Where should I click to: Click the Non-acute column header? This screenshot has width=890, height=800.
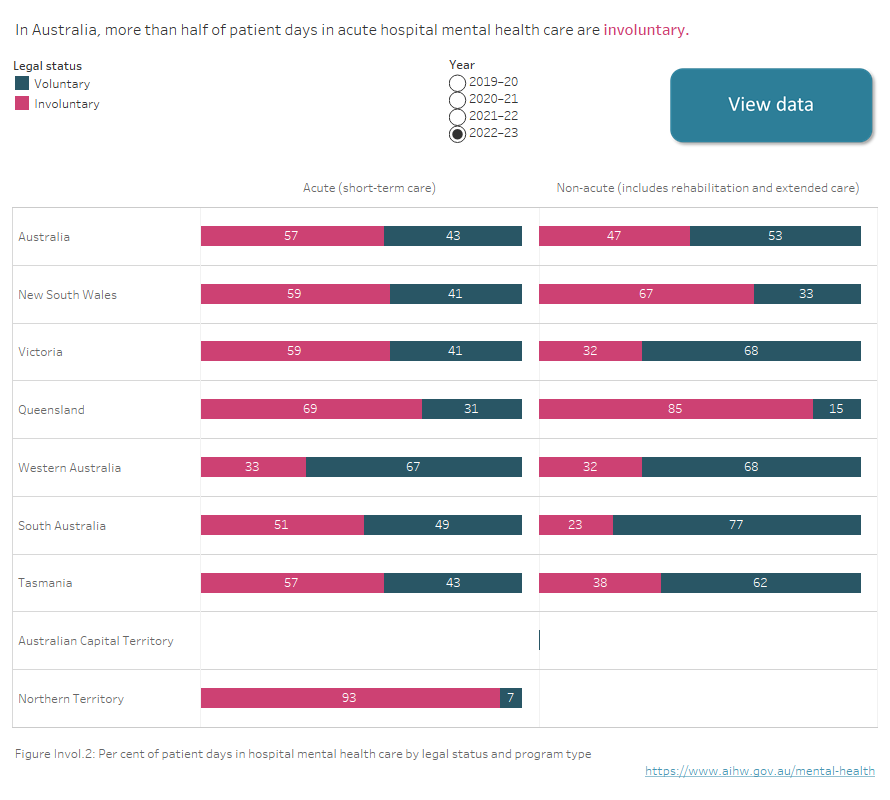point(708,188)
